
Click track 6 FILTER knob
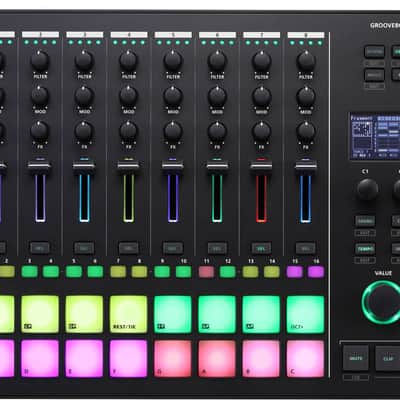coord(217,61)
